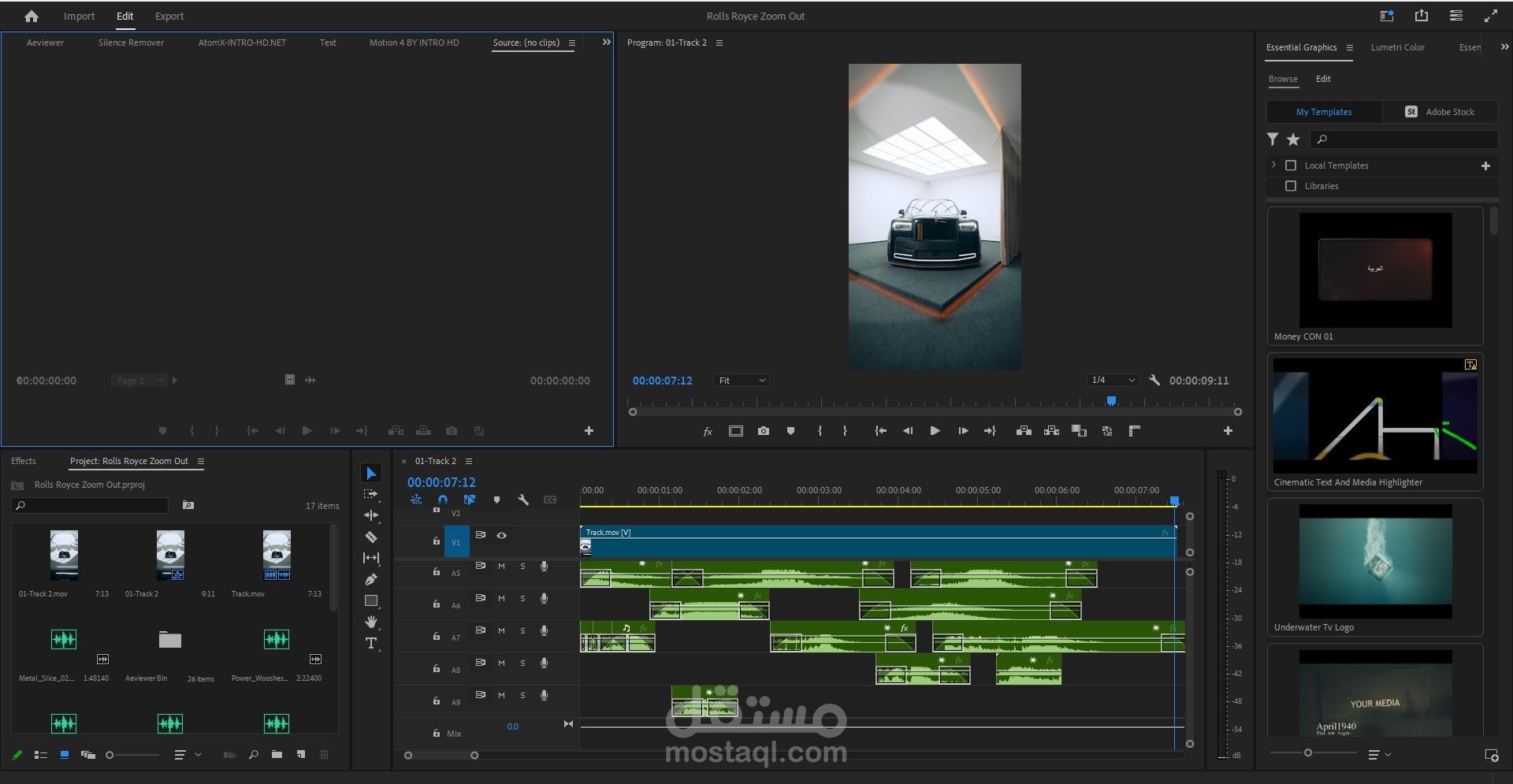Select the Pen tool
1513x784 pixels.
(371, 579)
